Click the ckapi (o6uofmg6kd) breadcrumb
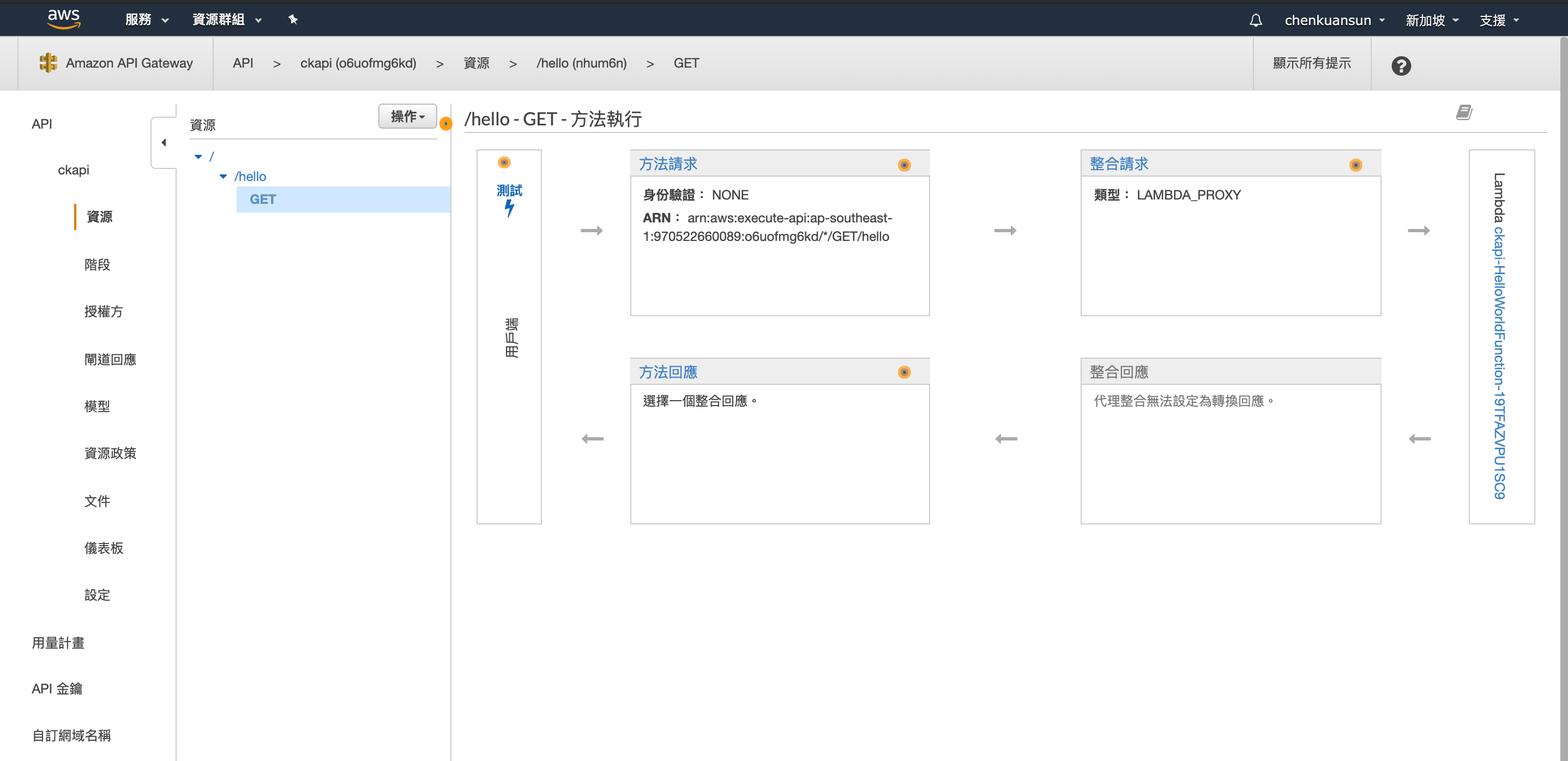The height and width of the screenshot is (761, 1568). click(x=358, y=63)
